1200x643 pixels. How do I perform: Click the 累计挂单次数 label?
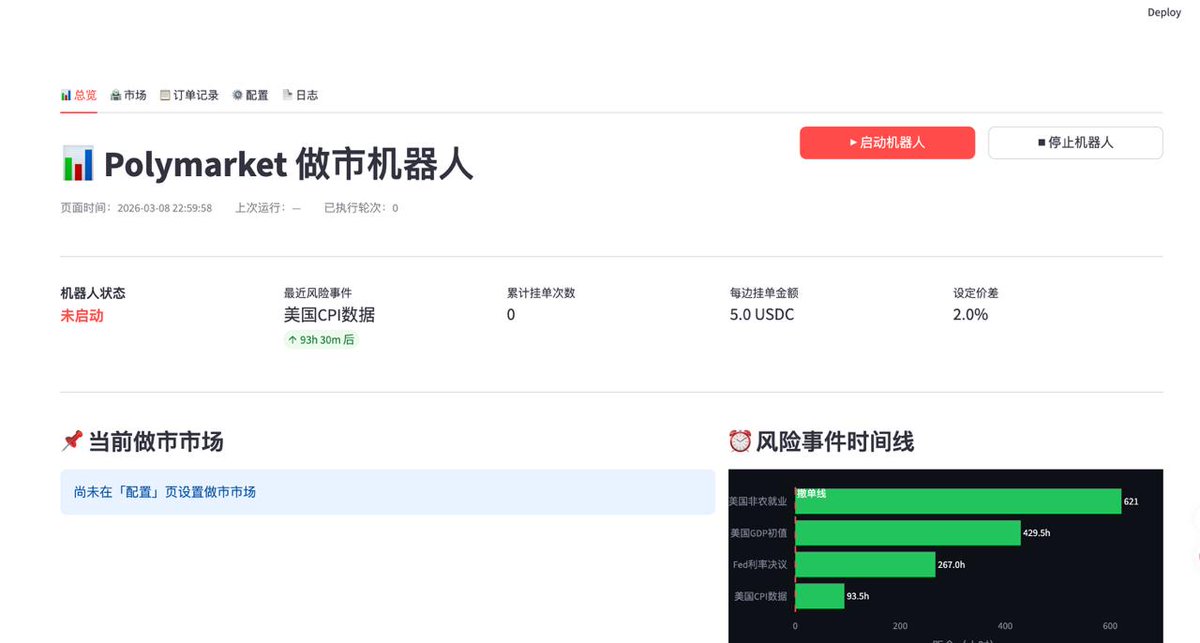[x=541, y=293]
